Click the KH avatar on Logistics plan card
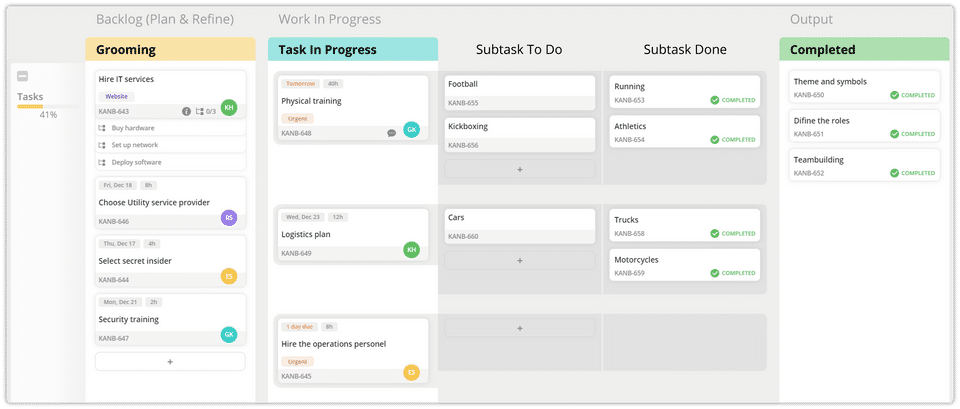960x409 pixels. pos(411,249)
